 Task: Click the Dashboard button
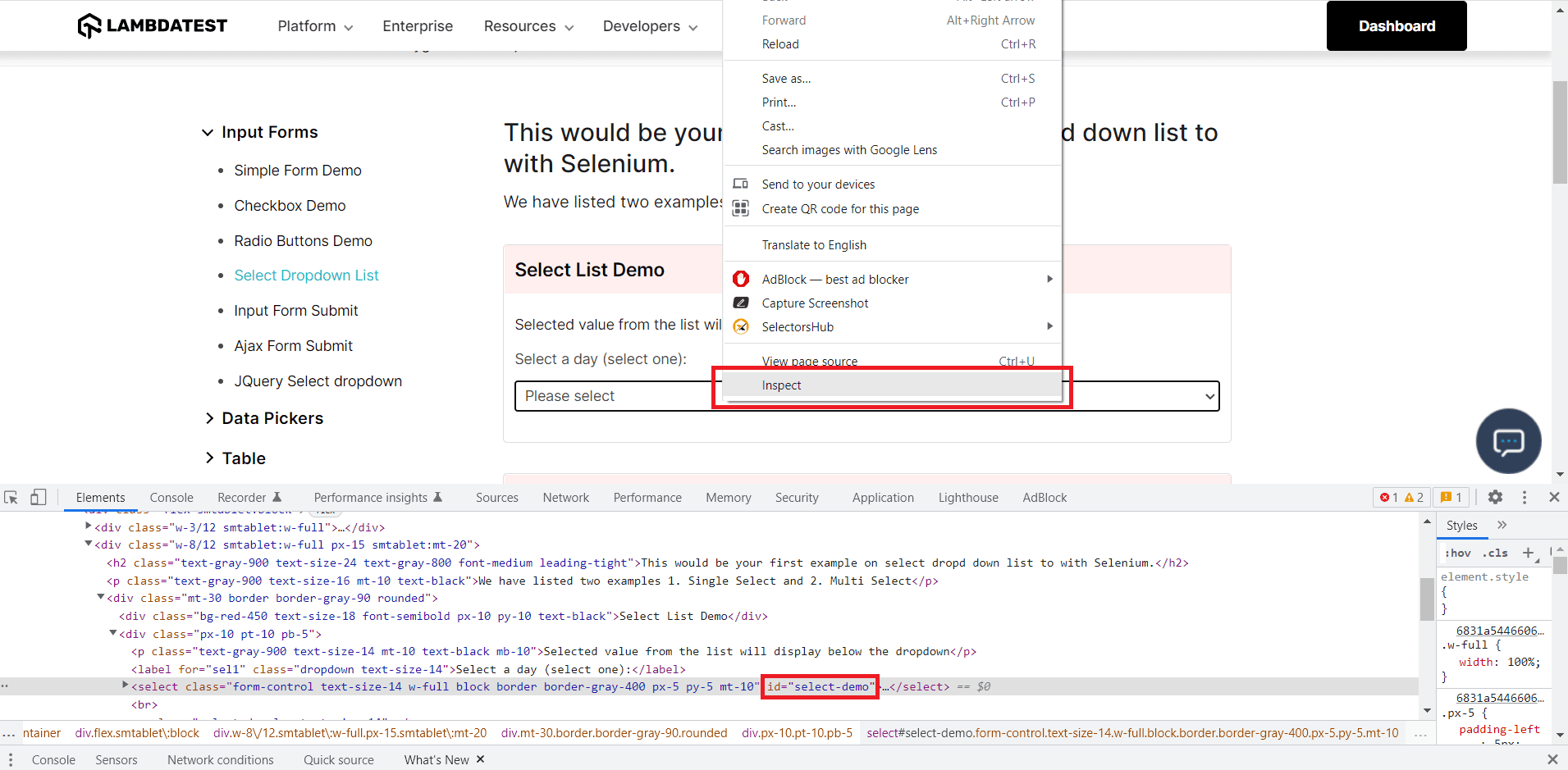[x=1396, y=25]
